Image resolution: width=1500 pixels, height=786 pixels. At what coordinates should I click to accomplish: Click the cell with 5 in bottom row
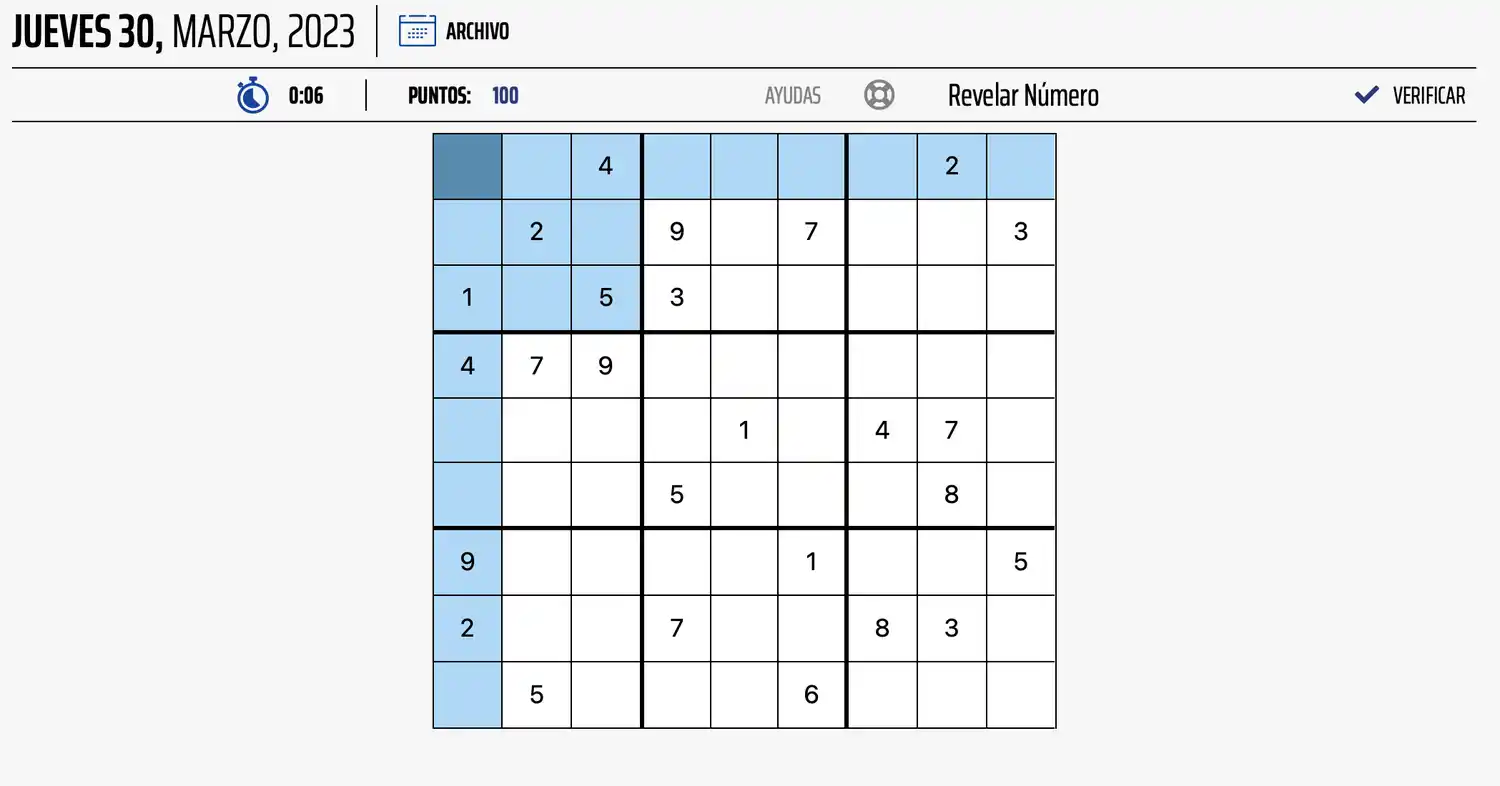(536, 693)
